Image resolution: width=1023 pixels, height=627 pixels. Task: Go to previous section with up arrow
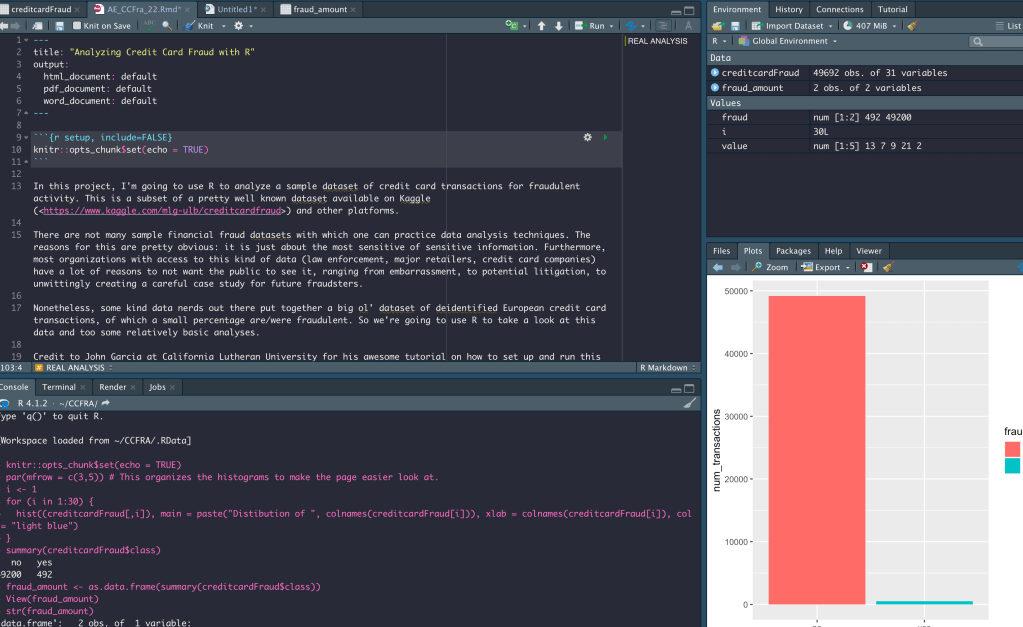pyautogui.click(x=541, y=25)
